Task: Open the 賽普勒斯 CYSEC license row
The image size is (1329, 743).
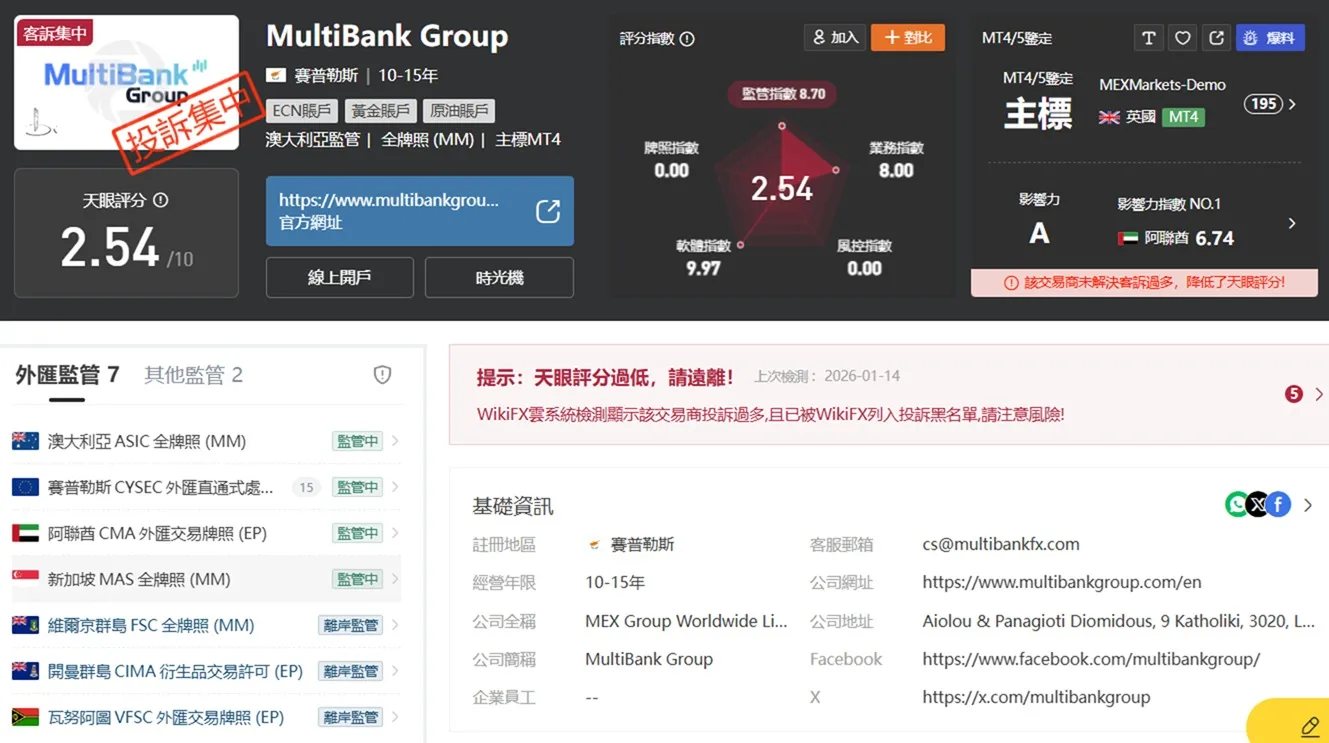Action: click(x=206, y=487)
